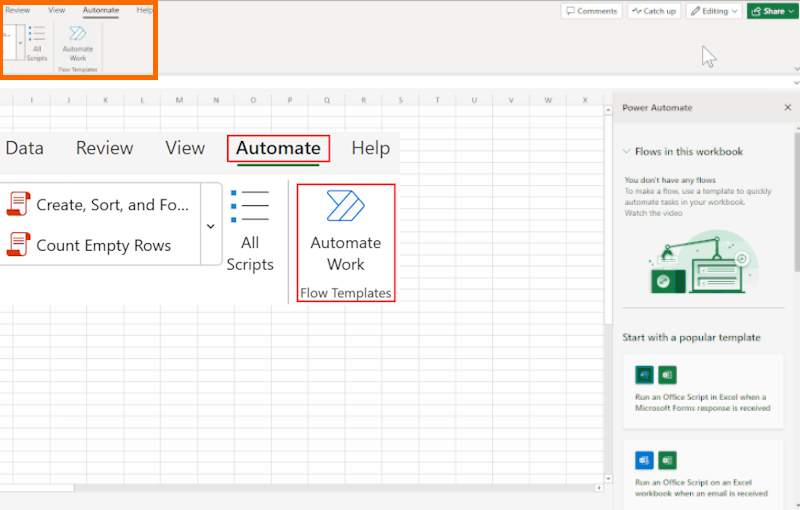Expand the formula bar chevron
The height and width of the screenshot is (510, 800).
[796, 82]
